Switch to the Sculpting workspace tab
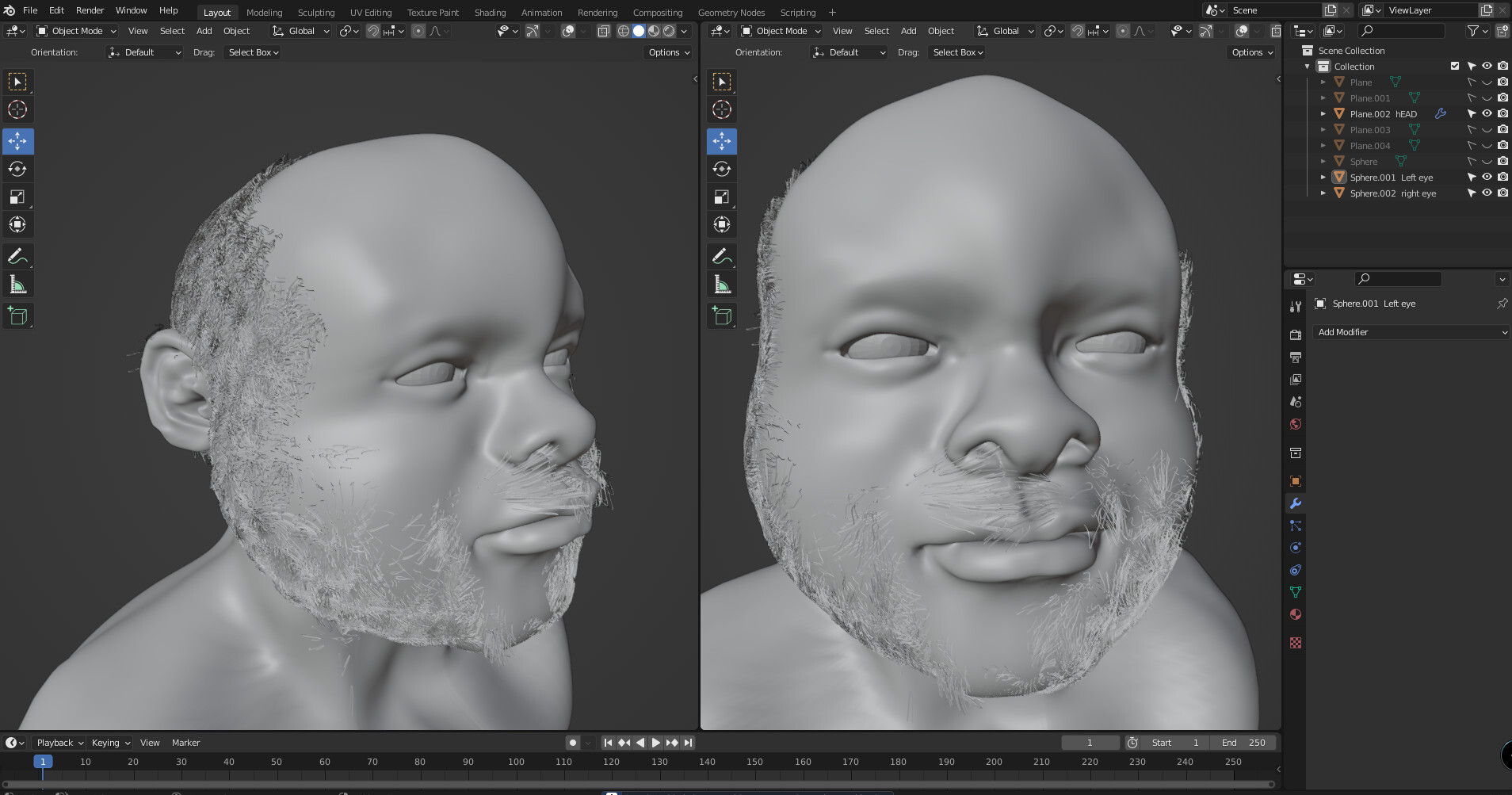Viewport: 1512px width, 795px height. [x=316, y=12]
